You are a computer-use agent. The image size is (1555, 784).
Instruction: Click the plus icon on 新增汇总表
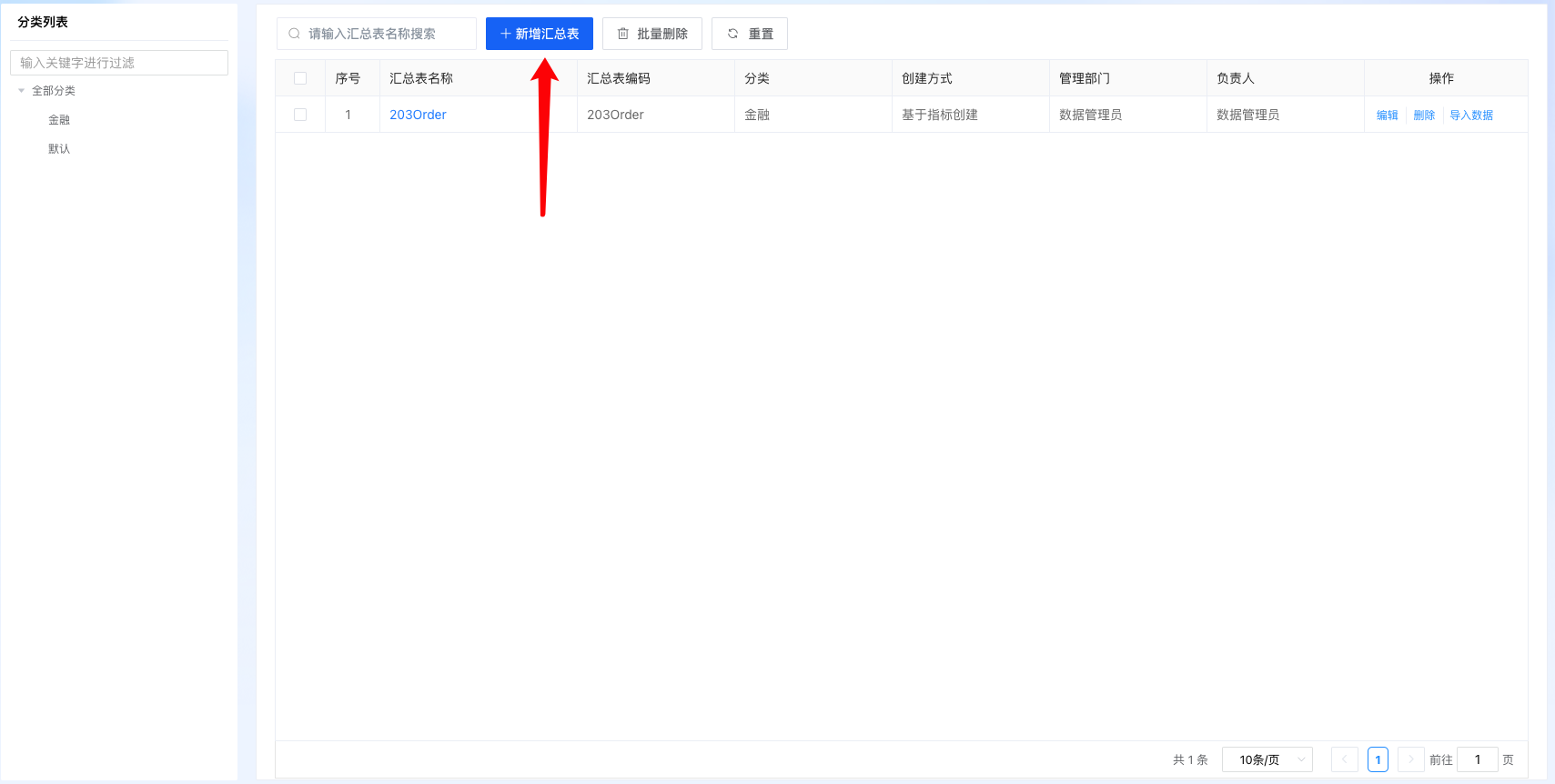click(x=505, y=34)
